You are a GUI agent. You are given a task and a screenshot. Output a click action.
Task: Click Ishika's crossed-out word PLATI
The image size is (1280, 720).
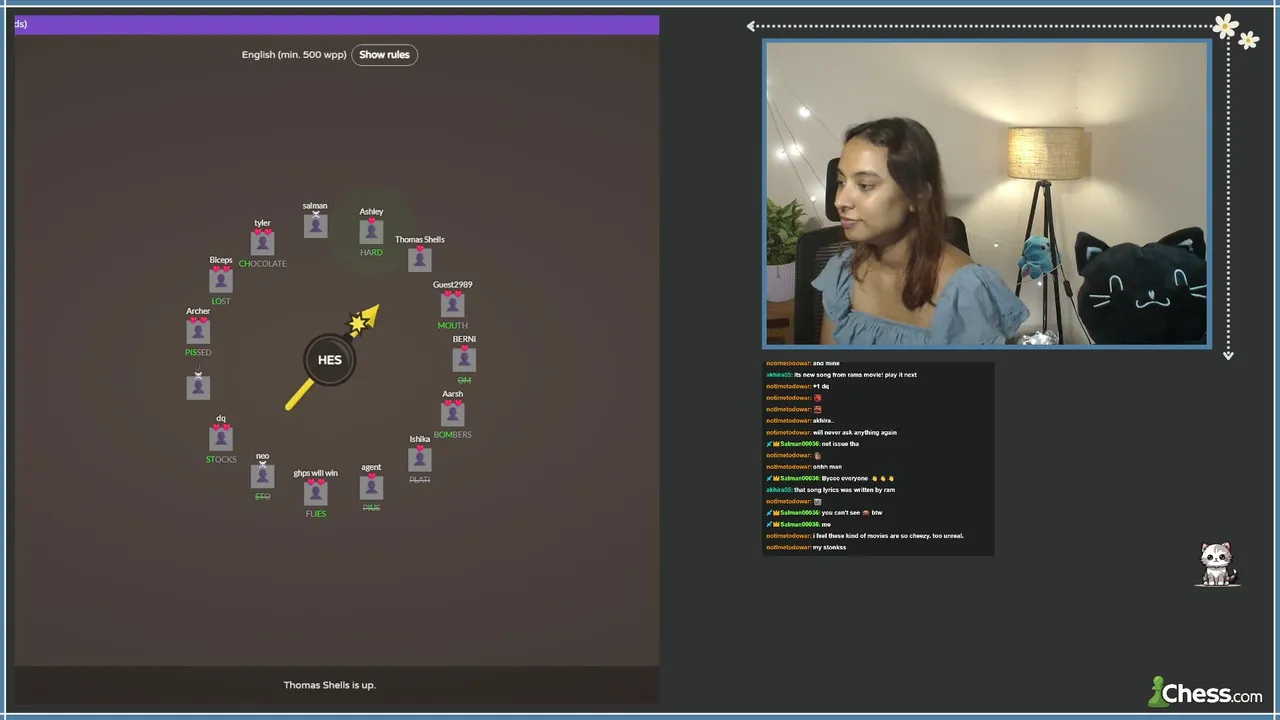pyautogui.click(x=419, y=480)
